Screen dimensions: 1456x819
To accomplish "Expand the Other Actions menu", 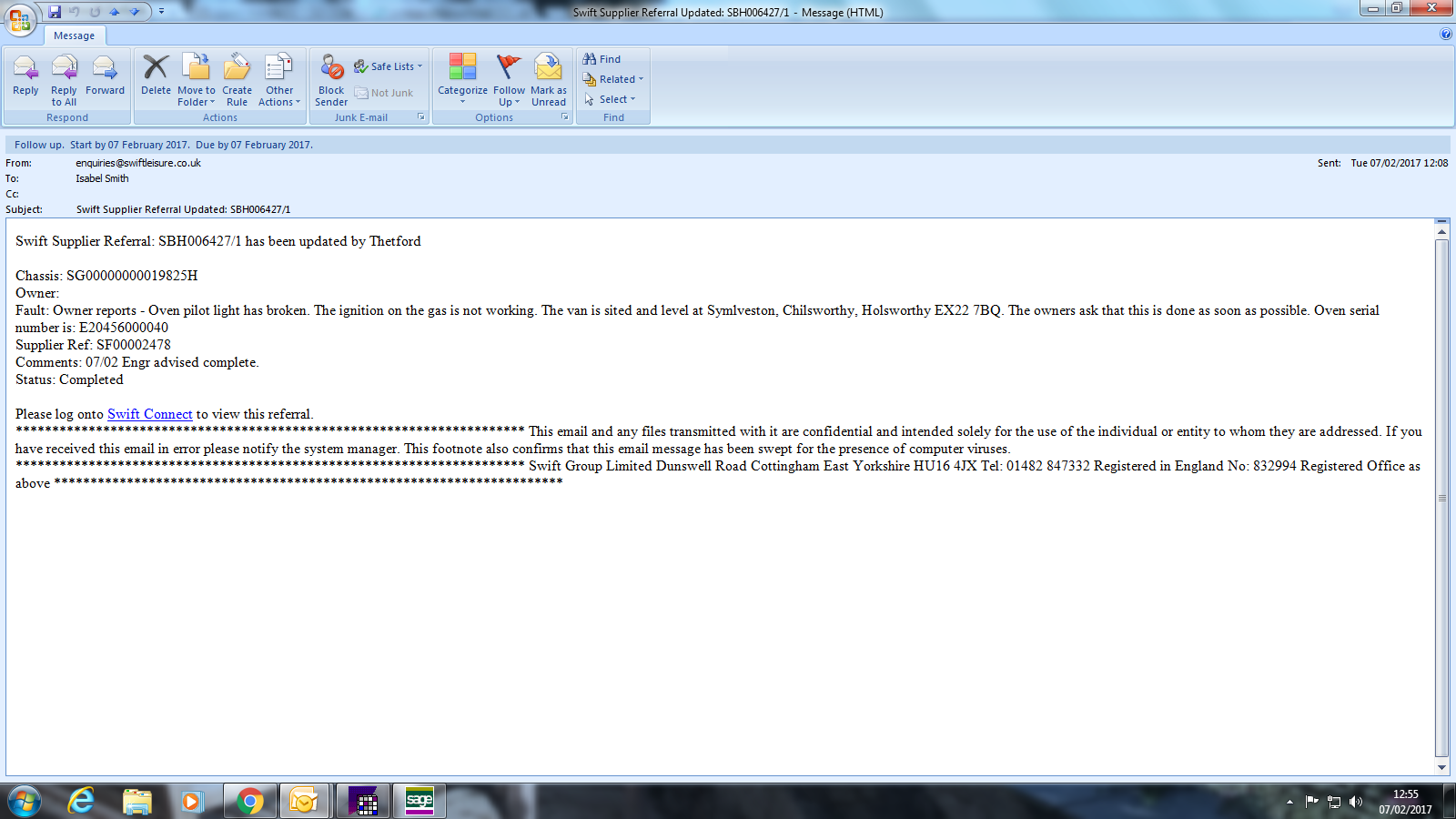I will click(279, 80).
